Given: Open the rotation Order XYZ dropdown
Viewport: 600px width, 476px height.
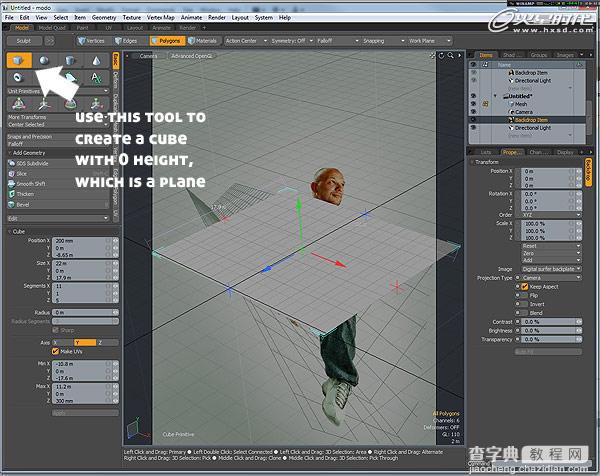Looking at the screenshot, I should pos(551,215).
